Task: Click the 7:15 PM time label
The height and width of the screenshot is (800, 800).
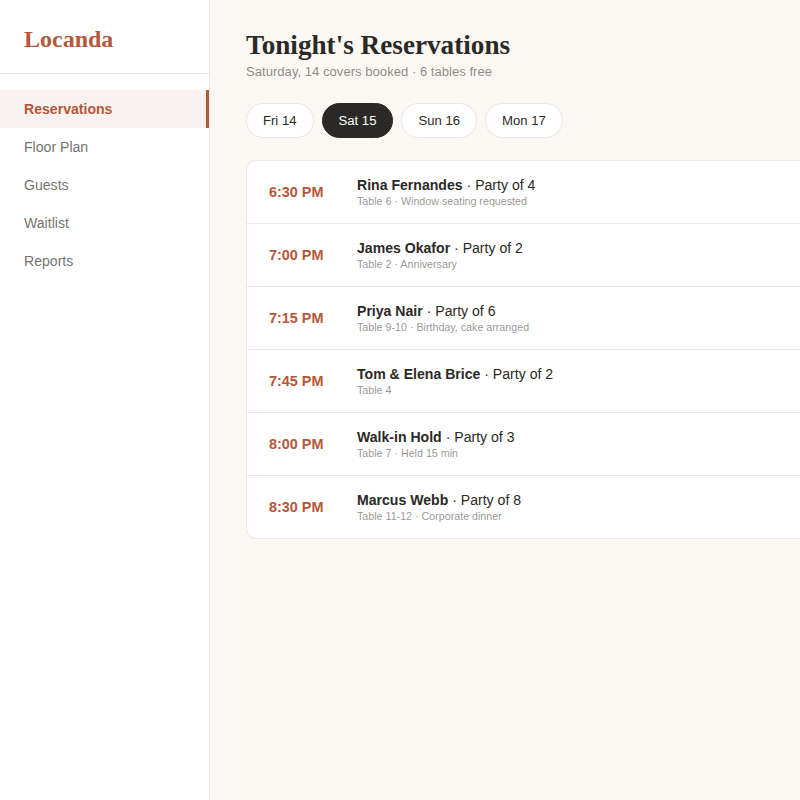Action: point(296,318)
